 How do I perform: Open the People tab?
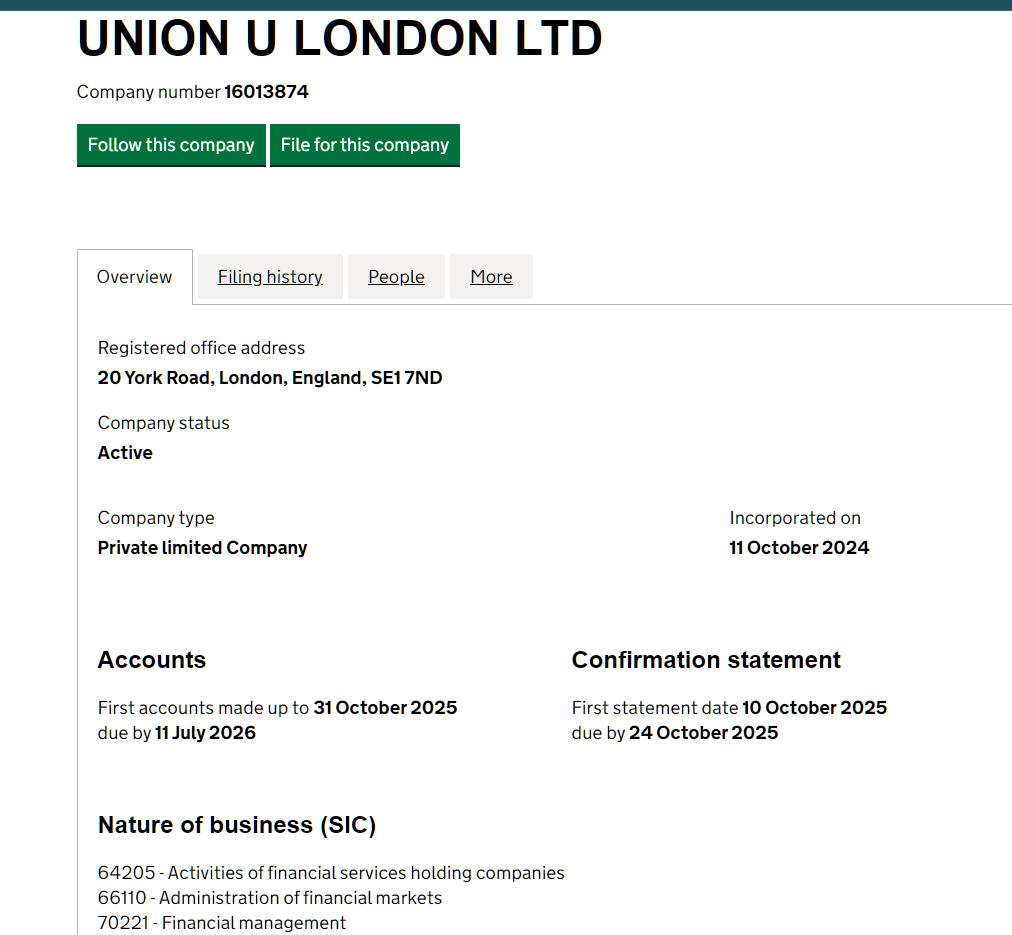point(396,276)
